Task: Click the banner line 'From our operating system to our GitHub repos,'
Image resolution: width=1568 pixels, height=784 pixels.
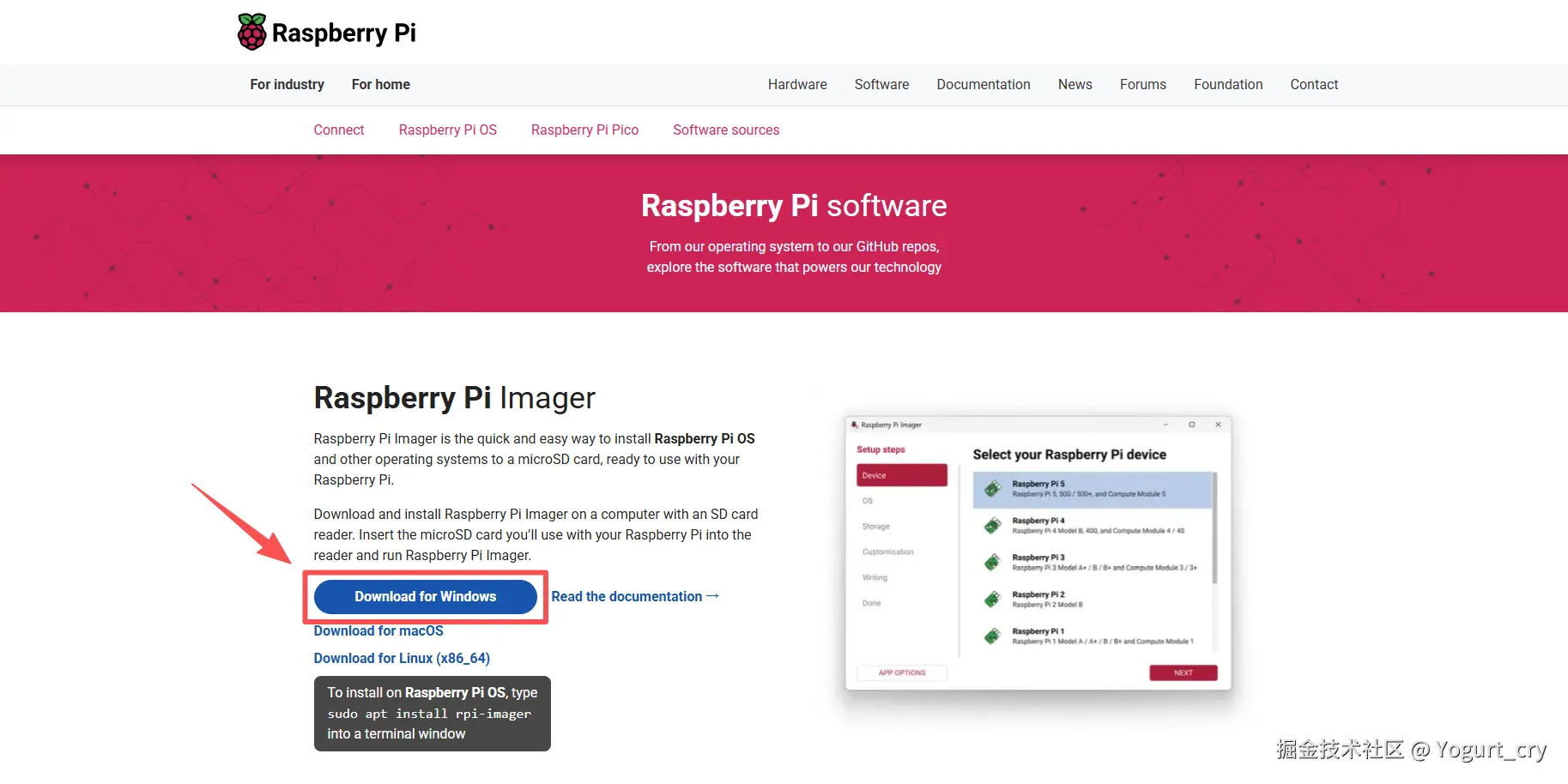Action: [x=794, y=246]
